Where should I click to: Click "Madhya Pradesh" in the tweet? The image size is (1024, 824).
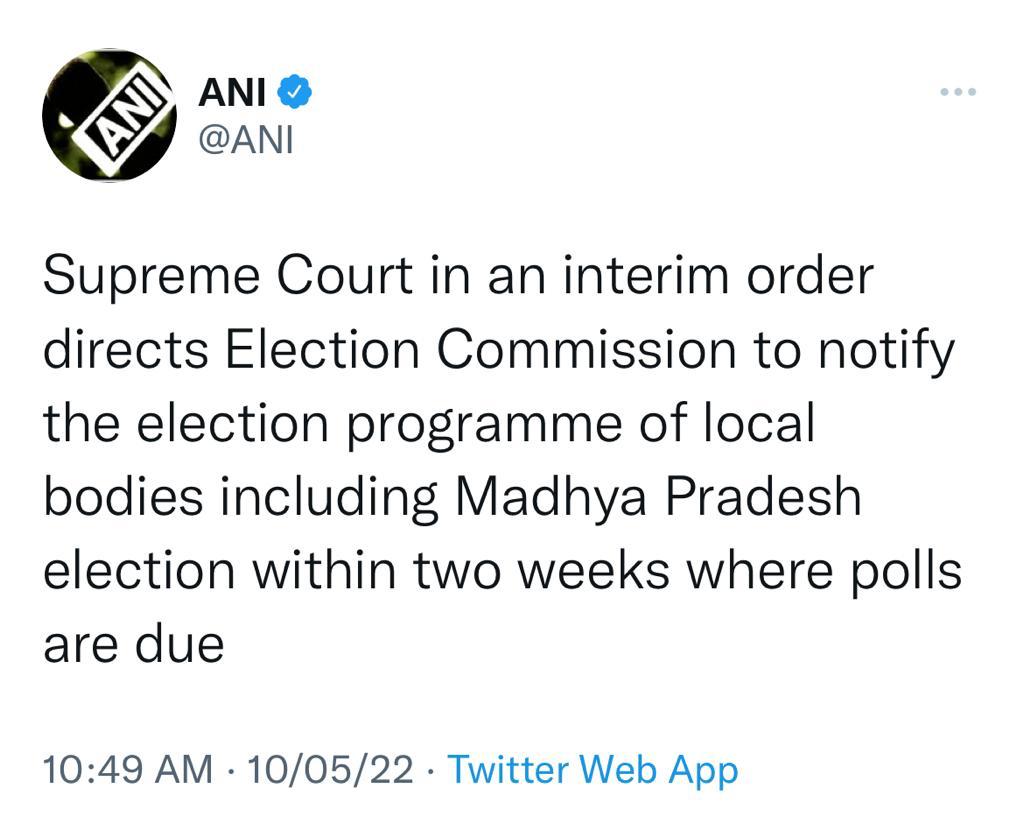coord(659,497)
